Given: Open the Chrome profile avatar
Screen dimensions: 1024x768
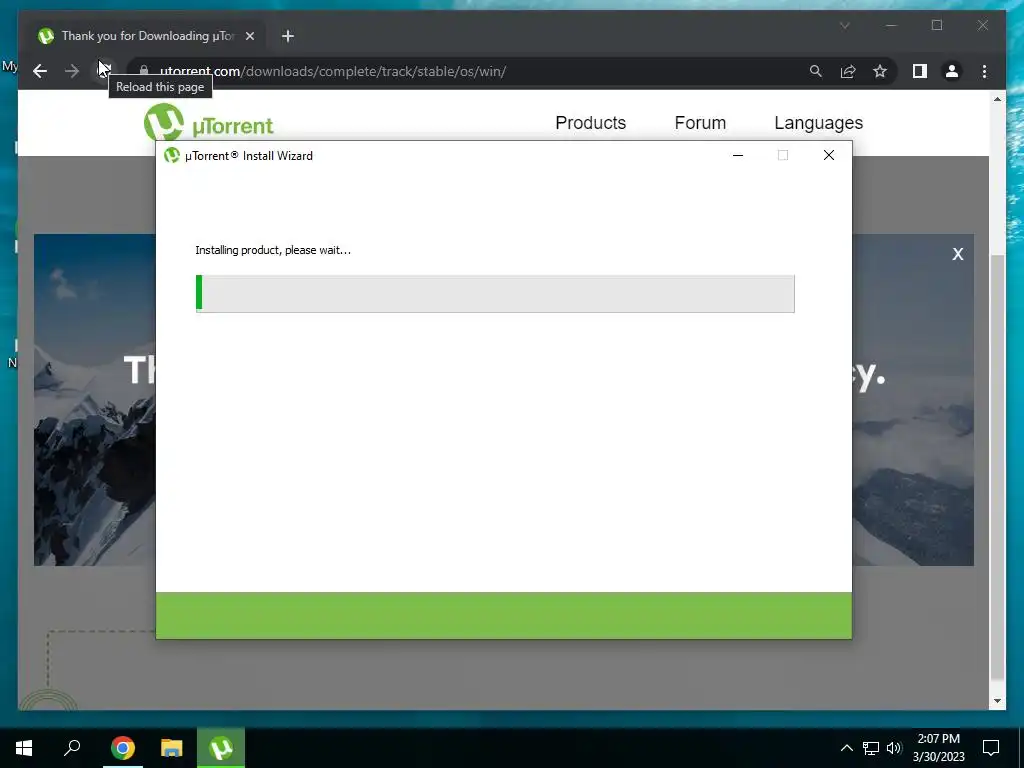Looking at the screenshot, I should point(952,71).
